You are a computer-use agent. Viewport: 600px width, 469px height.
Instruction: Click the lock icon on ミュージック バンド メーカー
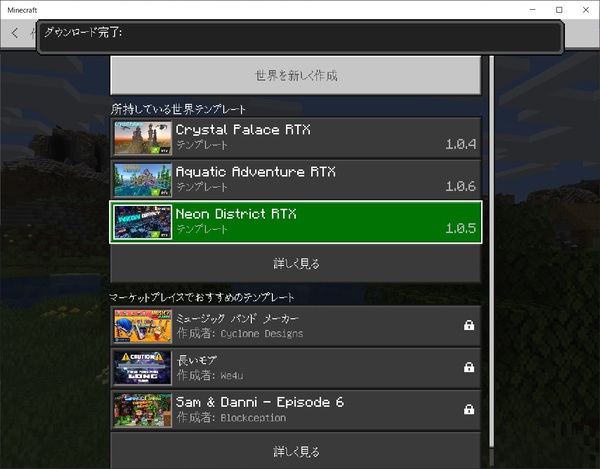(469, 325)
